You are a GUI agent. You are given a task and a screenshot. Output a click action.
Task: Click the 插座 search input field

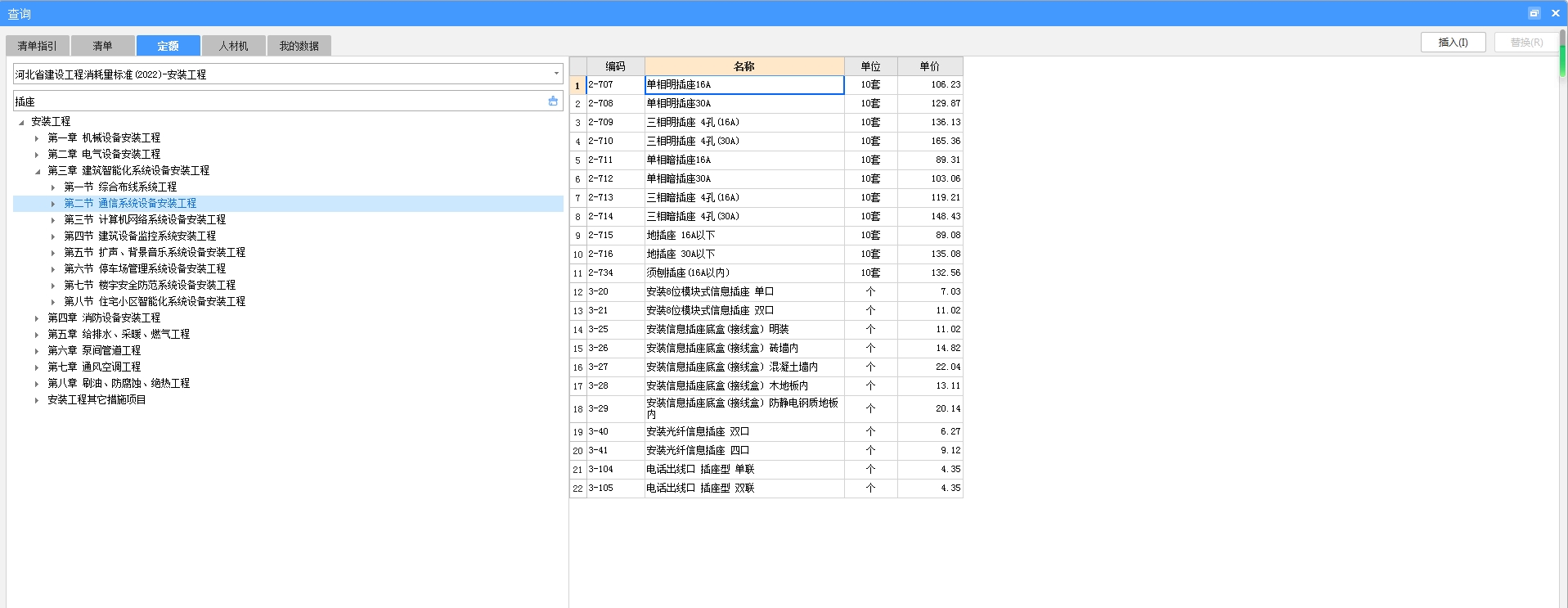click(x=278, y=101)
